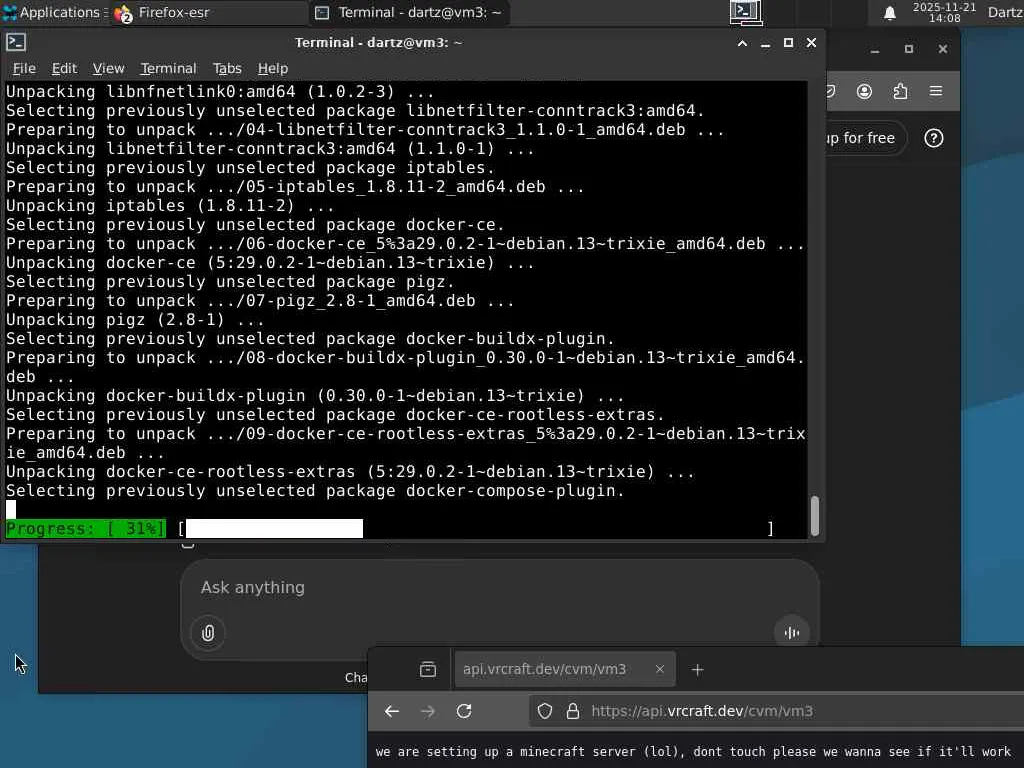The image size is (1024, 768).
Task: Click the 'Selecting previously unselected package docker-compose-plugin' line
Action: point(315,491)
